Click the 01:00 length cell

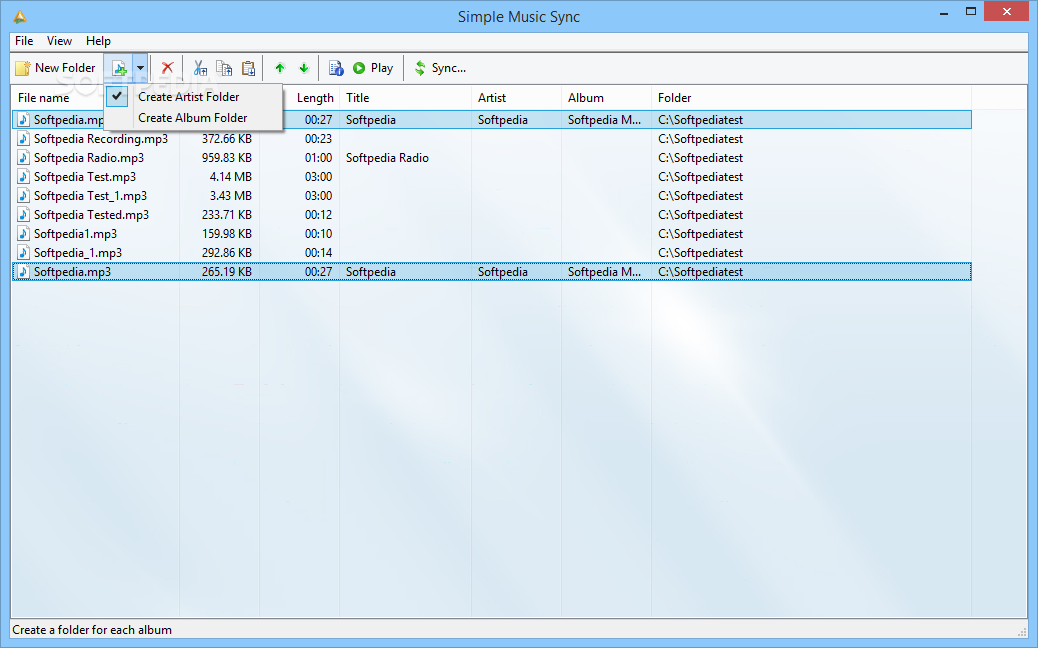(x=318, y=158)
